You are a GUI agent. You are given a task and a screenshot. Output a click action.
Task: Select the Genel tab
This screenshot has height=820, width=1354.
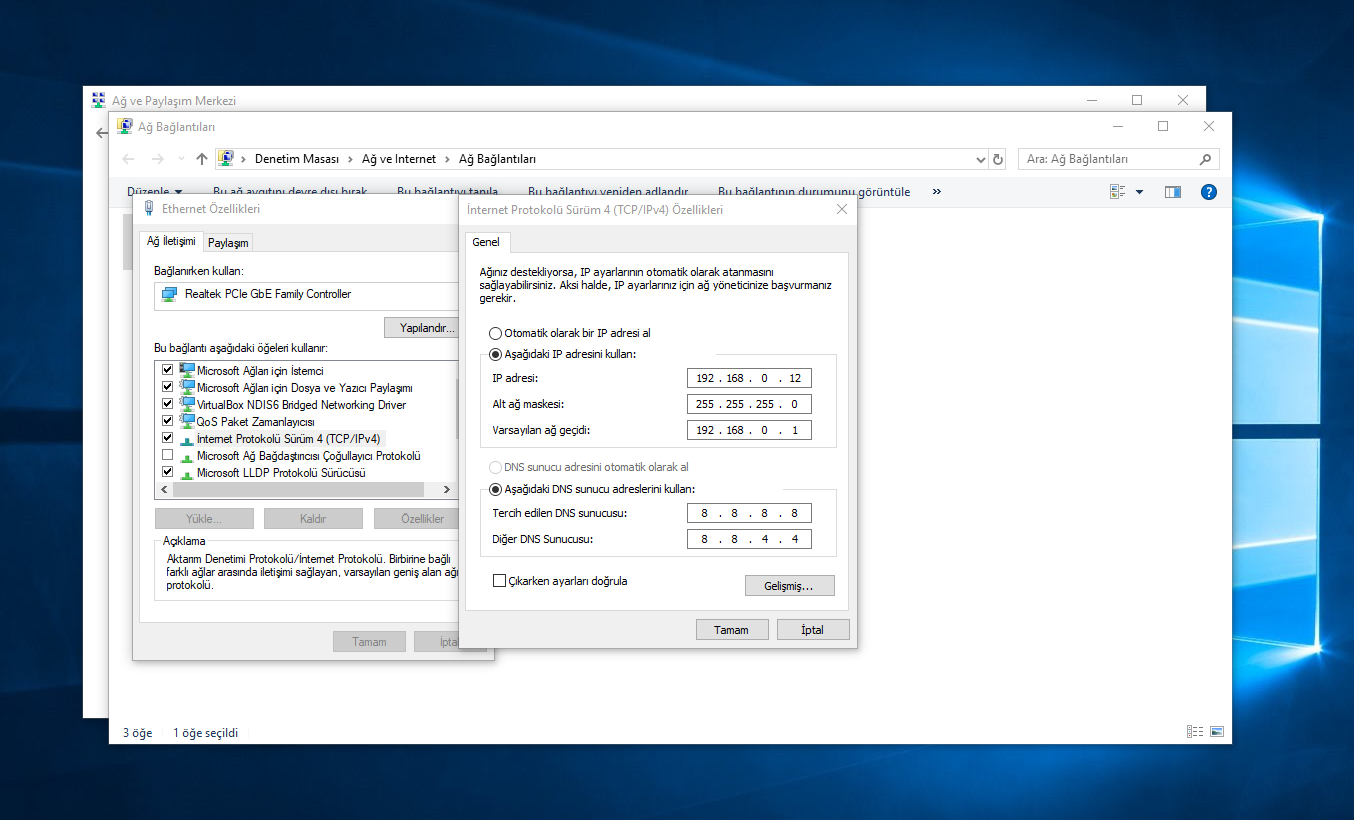pyautogui.click(x=486, y=242)
